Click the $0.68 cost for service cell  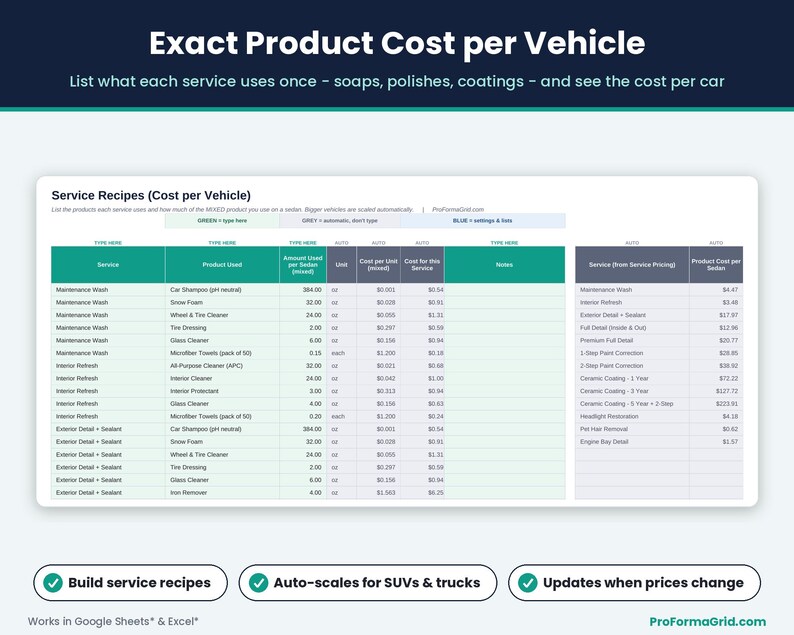click(x=422, y=366)
